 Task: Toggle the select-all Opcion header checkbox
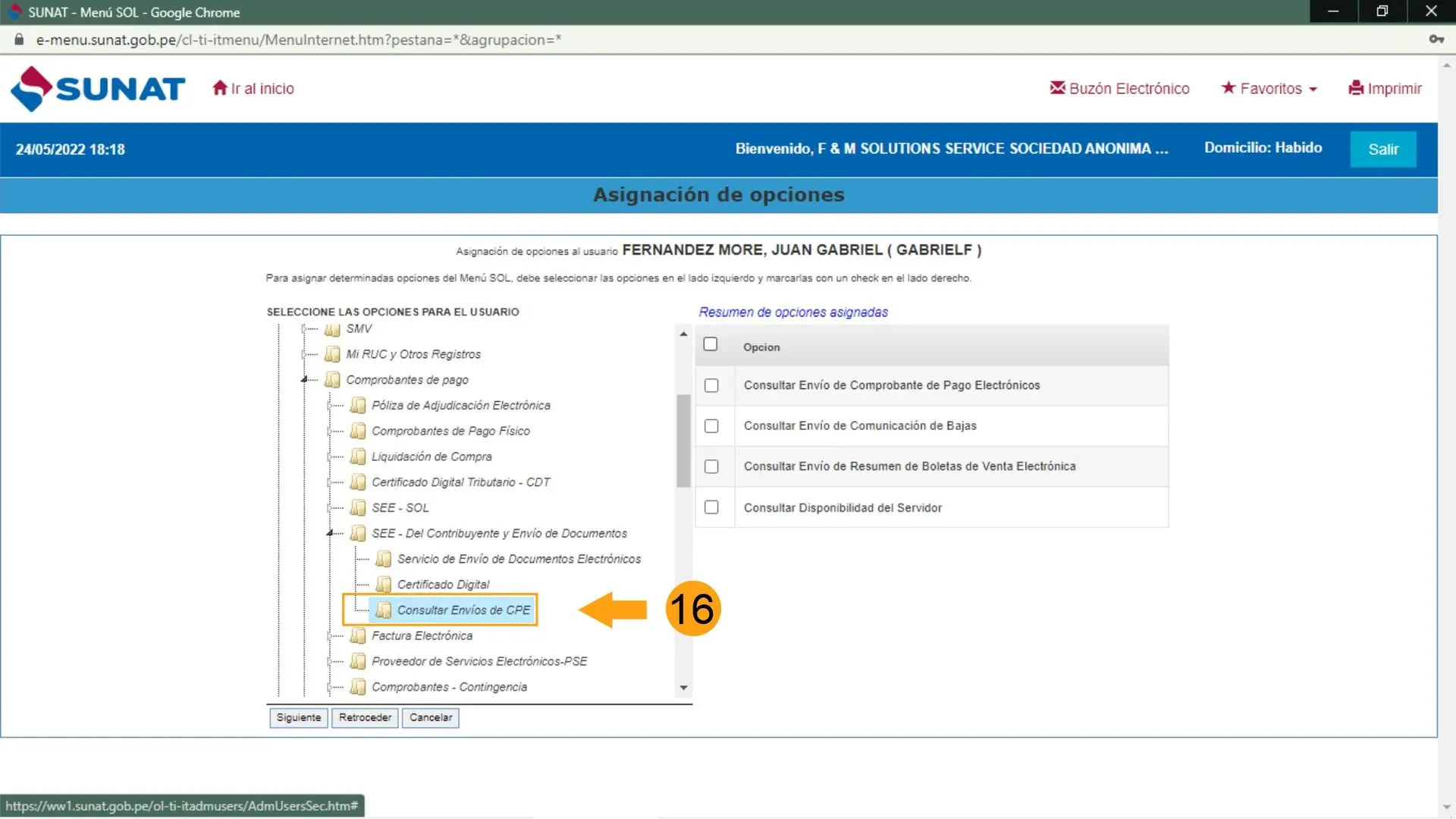tap(711, 344)
